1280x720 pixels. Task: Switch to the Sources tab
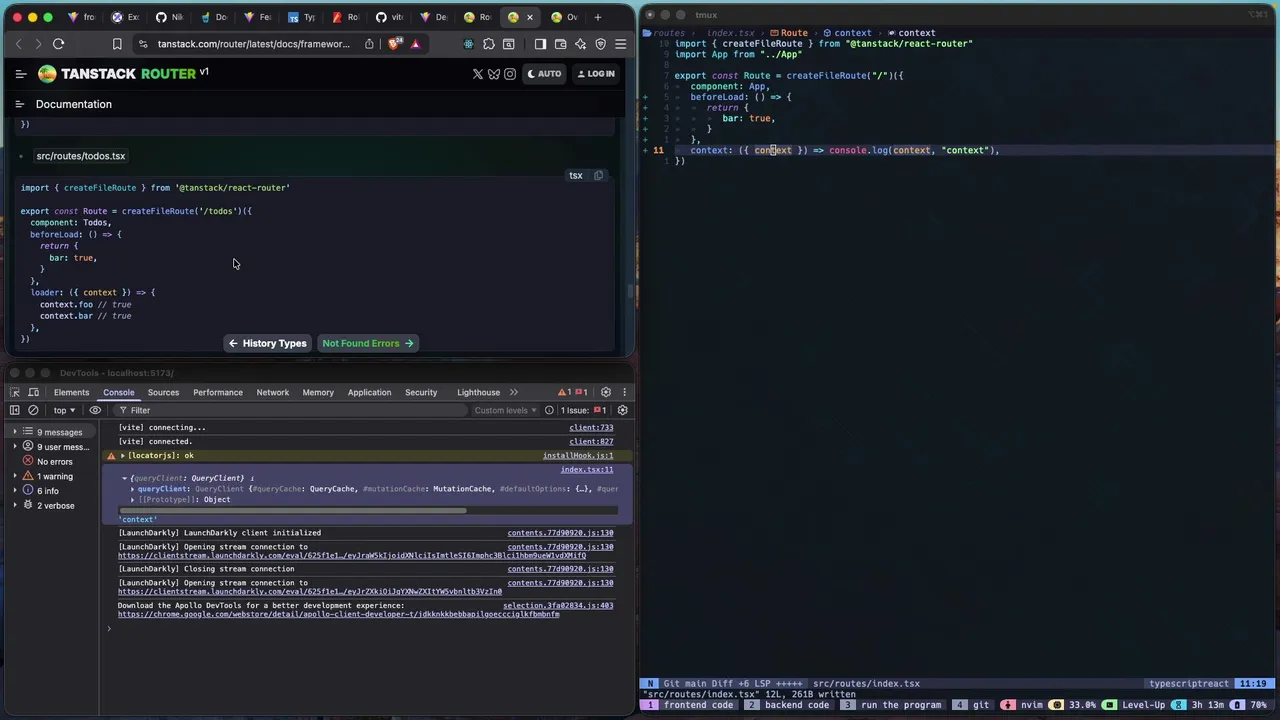(x=163, y=392)
